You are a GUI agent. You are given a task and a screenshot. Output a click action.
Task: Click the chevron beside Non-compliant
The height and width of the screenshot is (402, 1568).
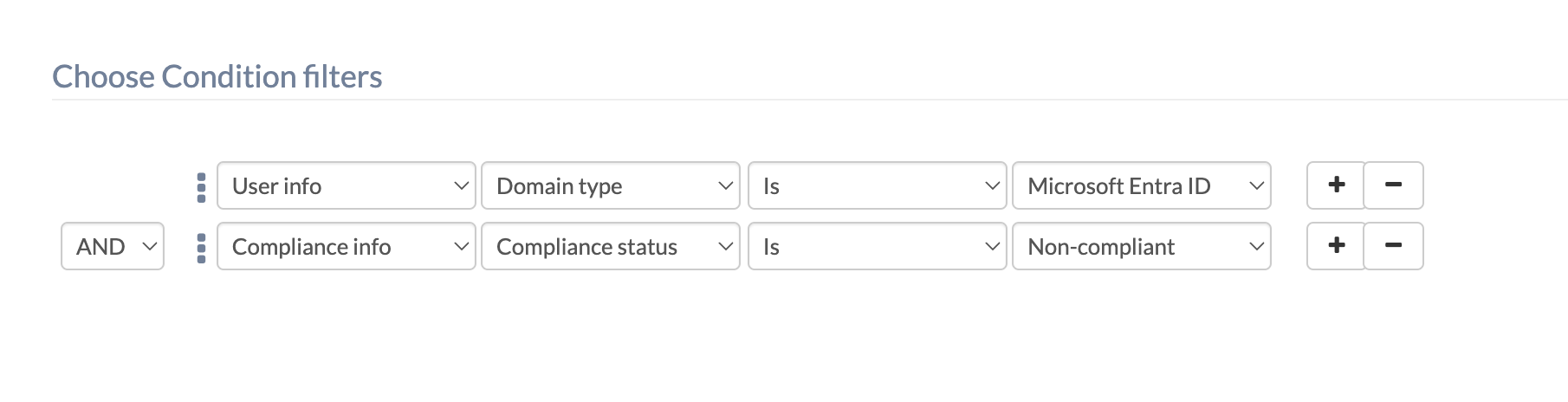pos(1256,247)
